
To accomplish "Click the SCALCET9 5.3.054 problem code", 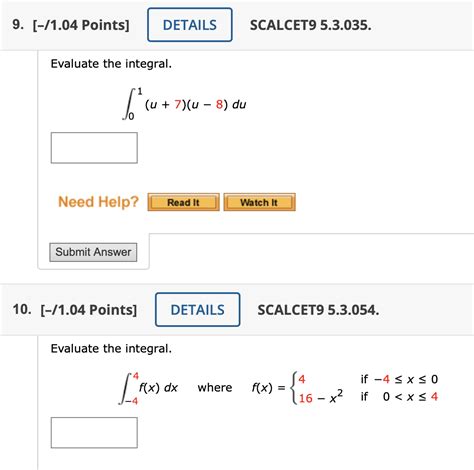I will 318,310.
